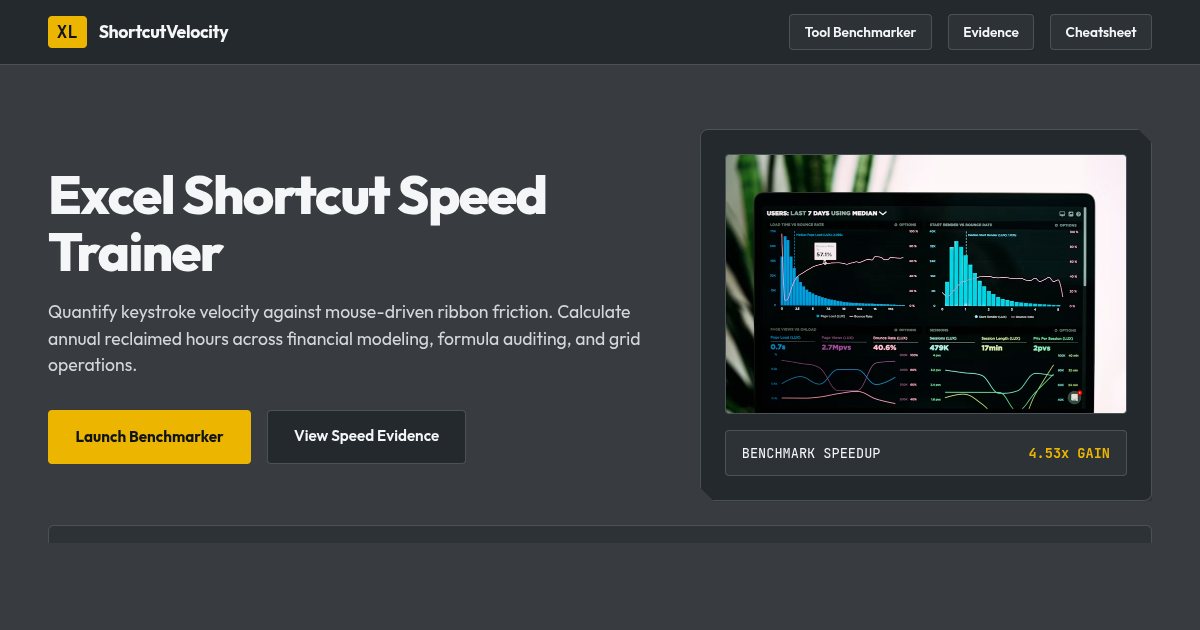1200x630 pixels.
Task: Click the View Speed Evidence button
Action: tap(366, 437)
